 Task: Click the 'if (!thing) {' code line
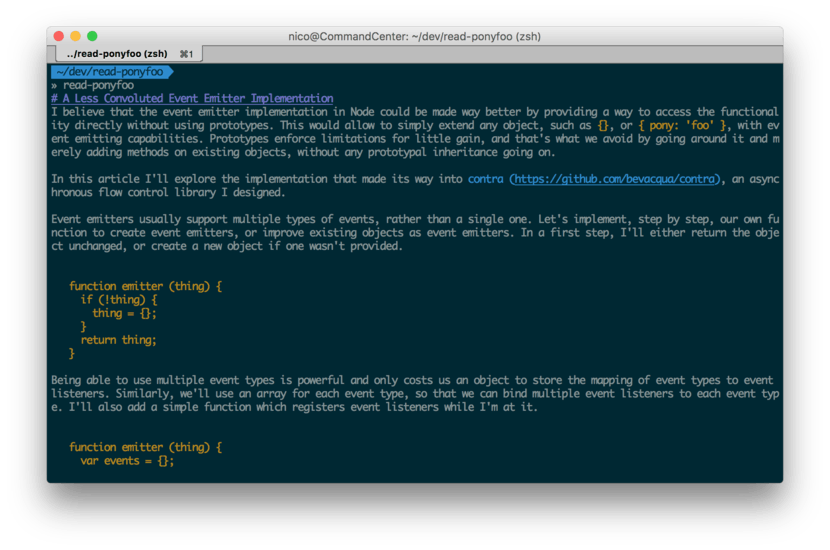pyautogui.click(x=119, y=300)
